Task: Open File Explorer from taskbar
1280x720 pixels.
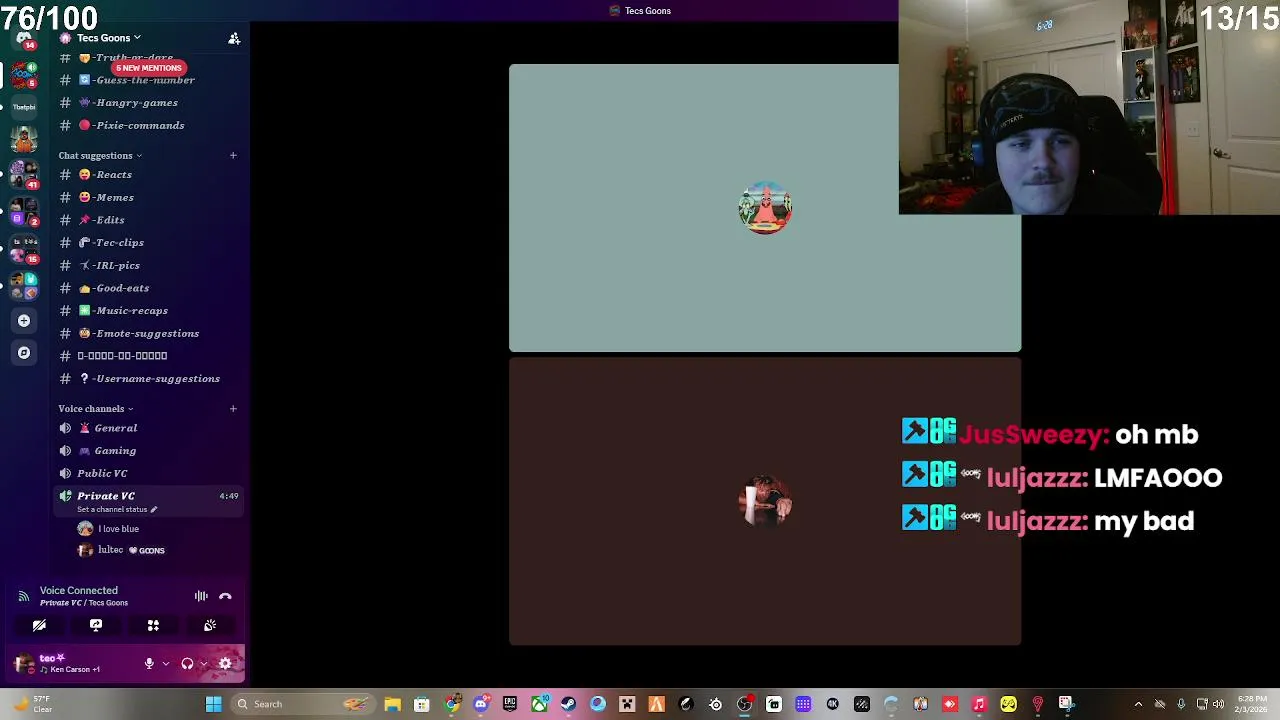Action: click(x=393, y=704)
